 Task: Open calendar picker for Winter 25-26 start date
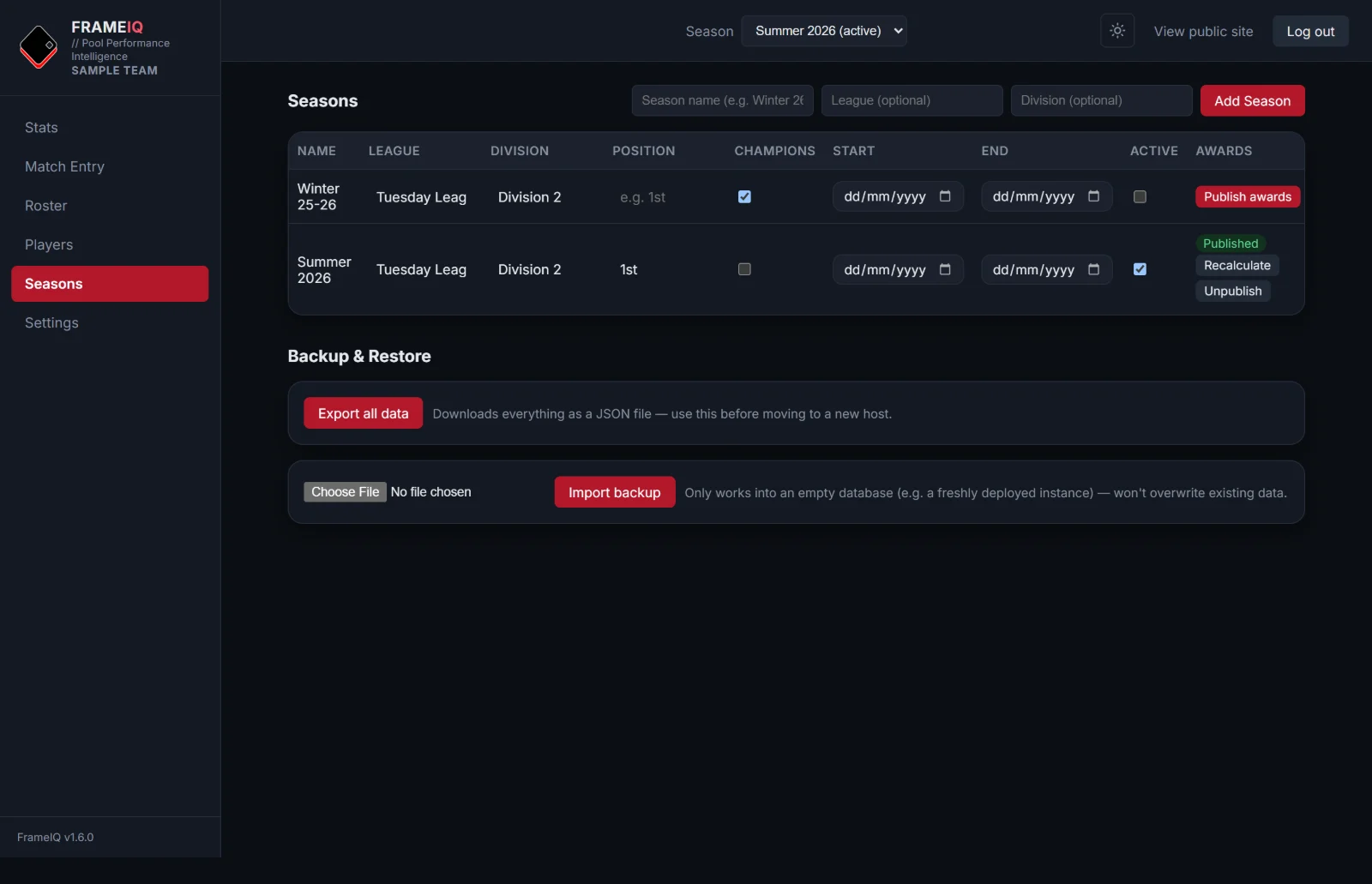945,196
